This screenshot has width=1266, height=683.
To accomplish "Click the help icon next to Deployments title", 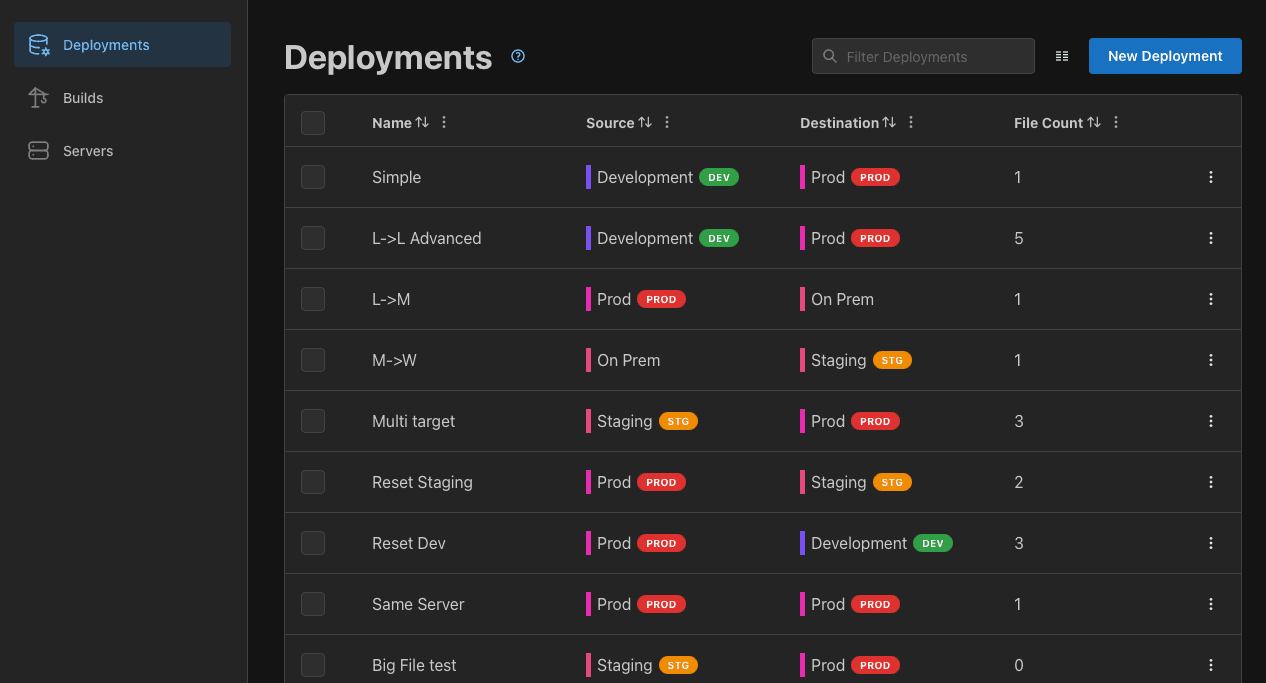I will point(518,57).
